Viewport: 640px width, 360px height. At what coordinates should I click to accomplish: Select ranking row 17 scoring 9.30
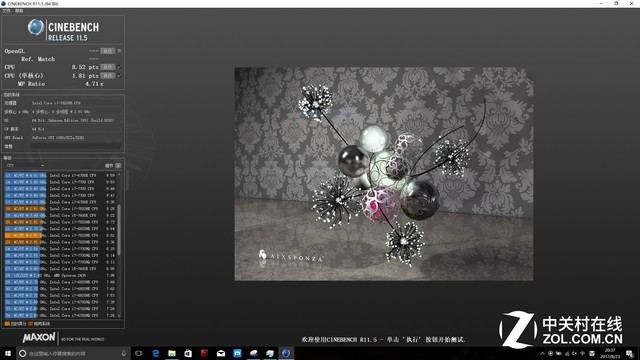pos(60,202)
